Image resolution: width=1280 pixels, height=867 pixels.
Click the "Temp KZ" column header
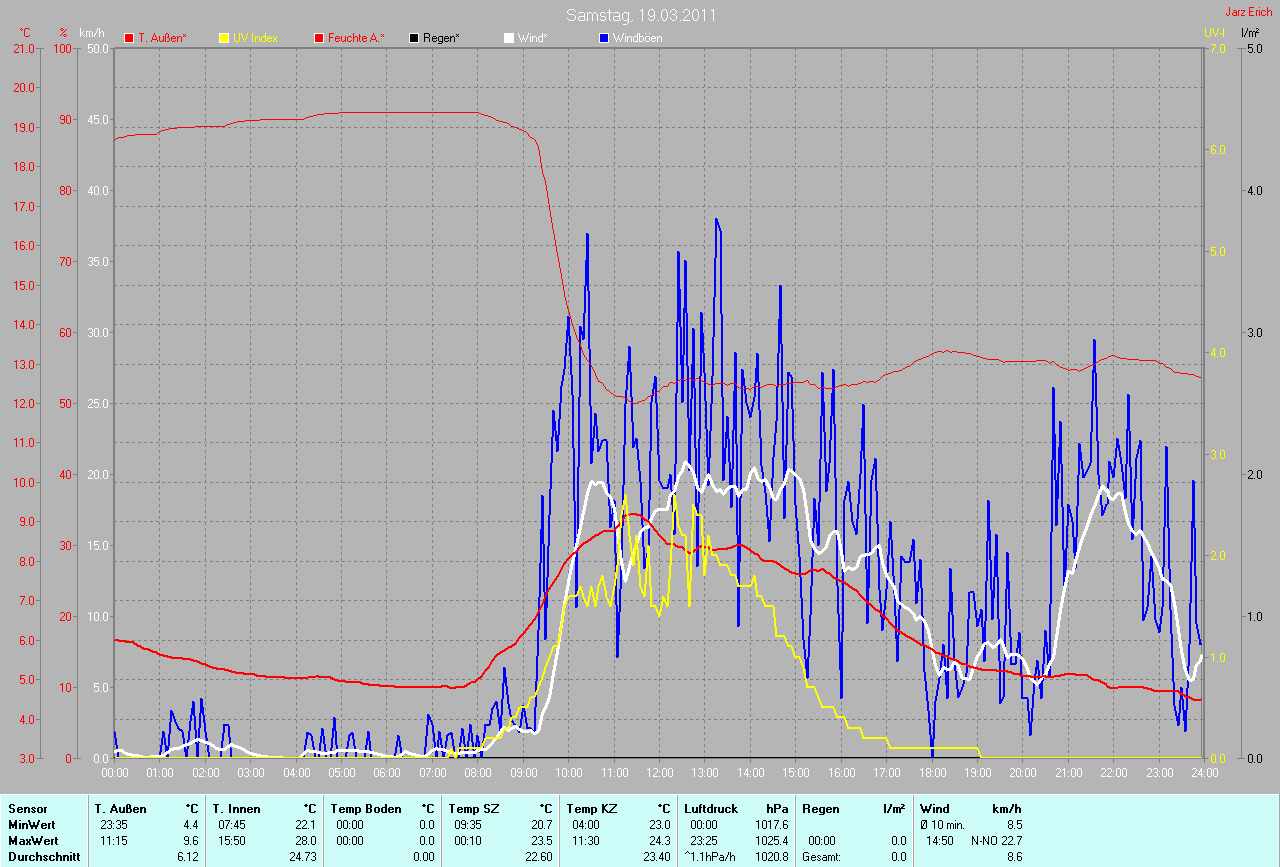pos(592,808)
